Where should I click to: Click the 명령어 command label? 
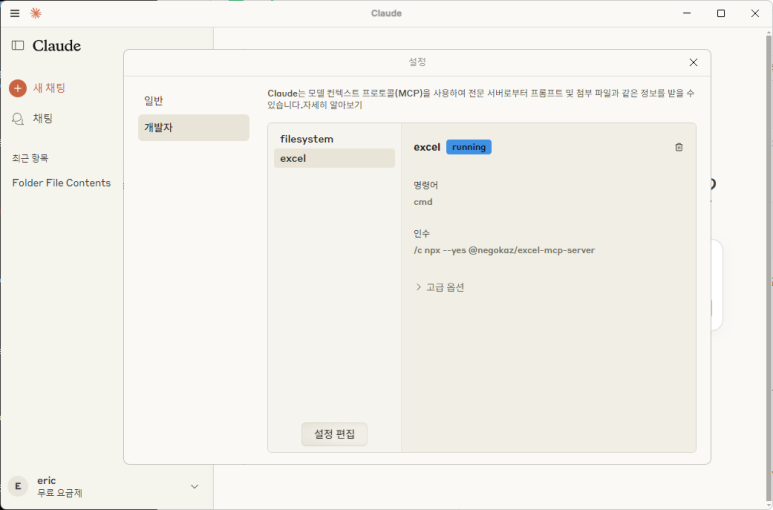click(x=426, y=185)
